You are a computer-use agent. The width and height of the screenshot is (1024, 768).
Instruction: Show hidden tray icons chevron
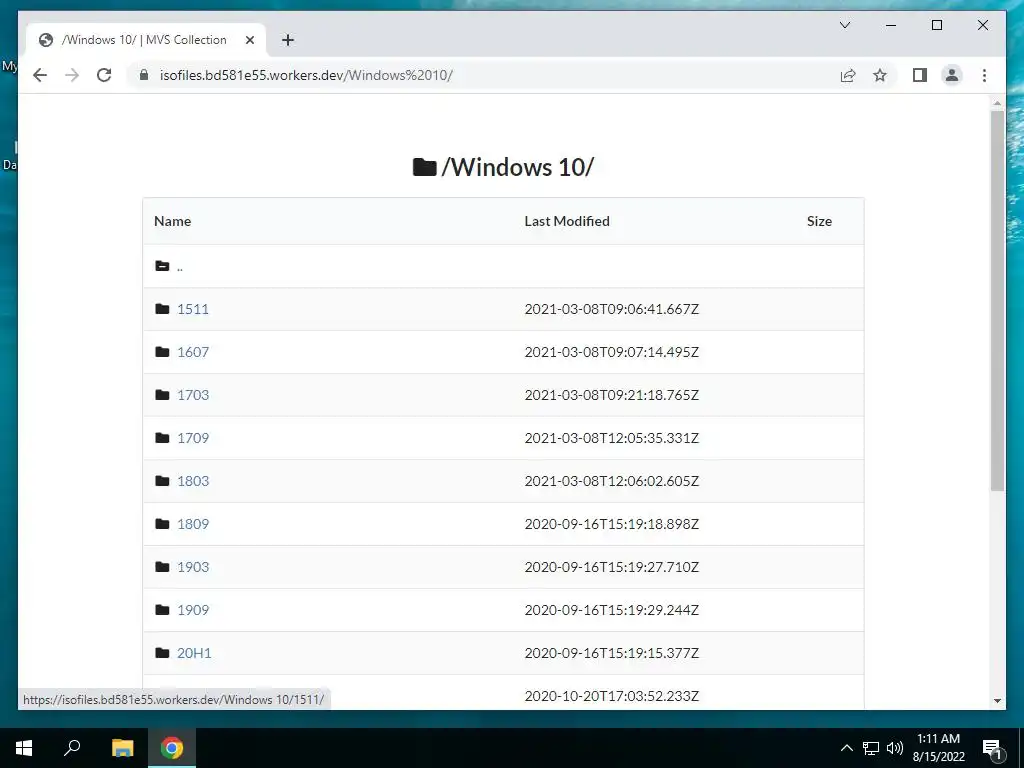846,748
